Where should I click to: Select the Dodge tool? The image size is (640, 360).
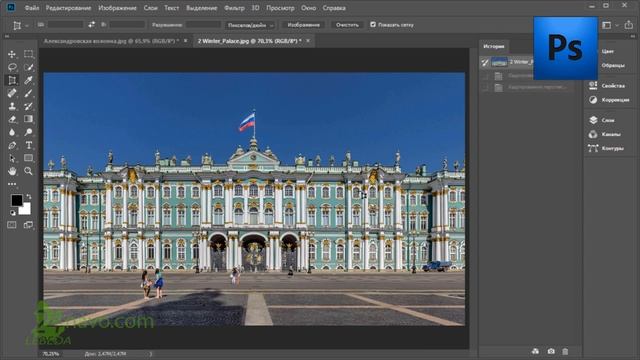[x=29, y=132]
